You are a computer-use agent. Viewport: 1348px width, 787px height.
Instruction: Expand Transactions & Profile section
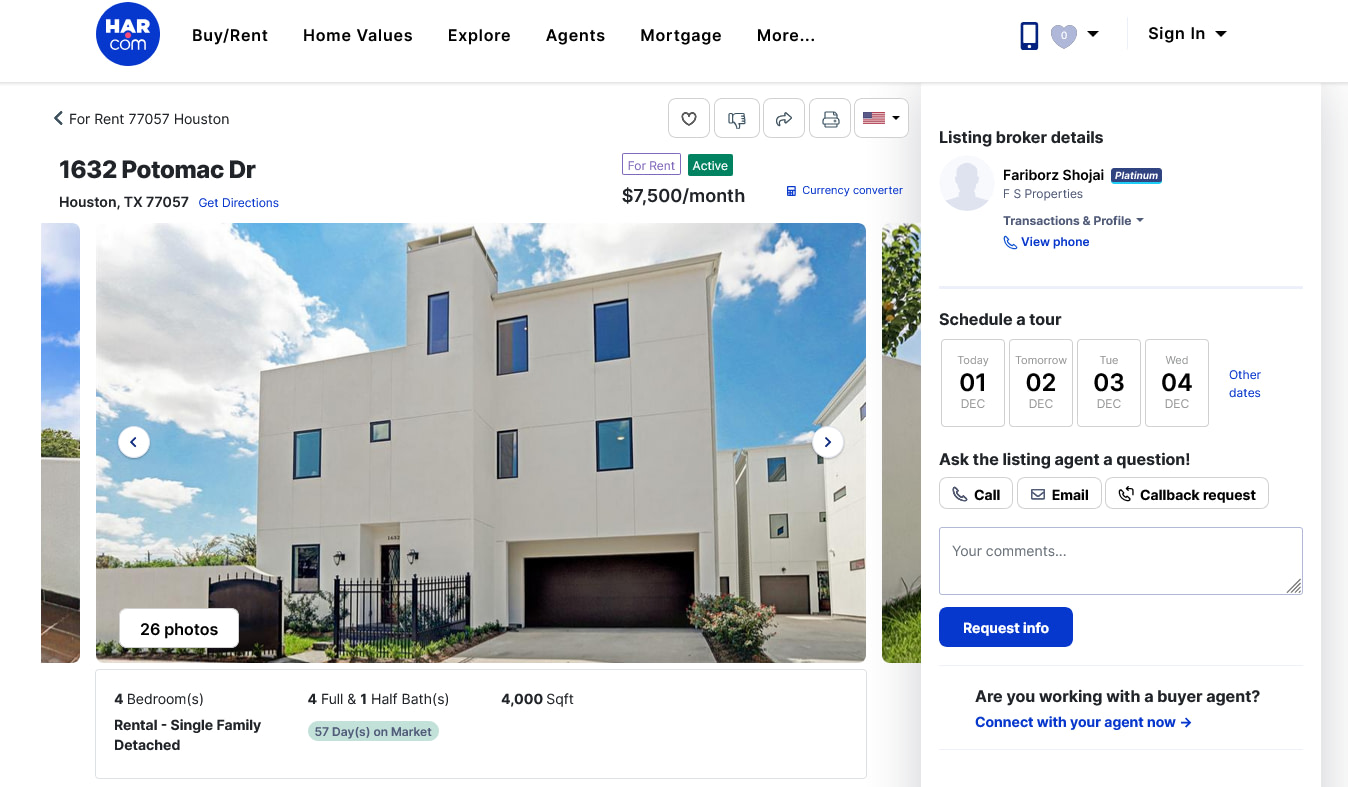pos(1073,221)
